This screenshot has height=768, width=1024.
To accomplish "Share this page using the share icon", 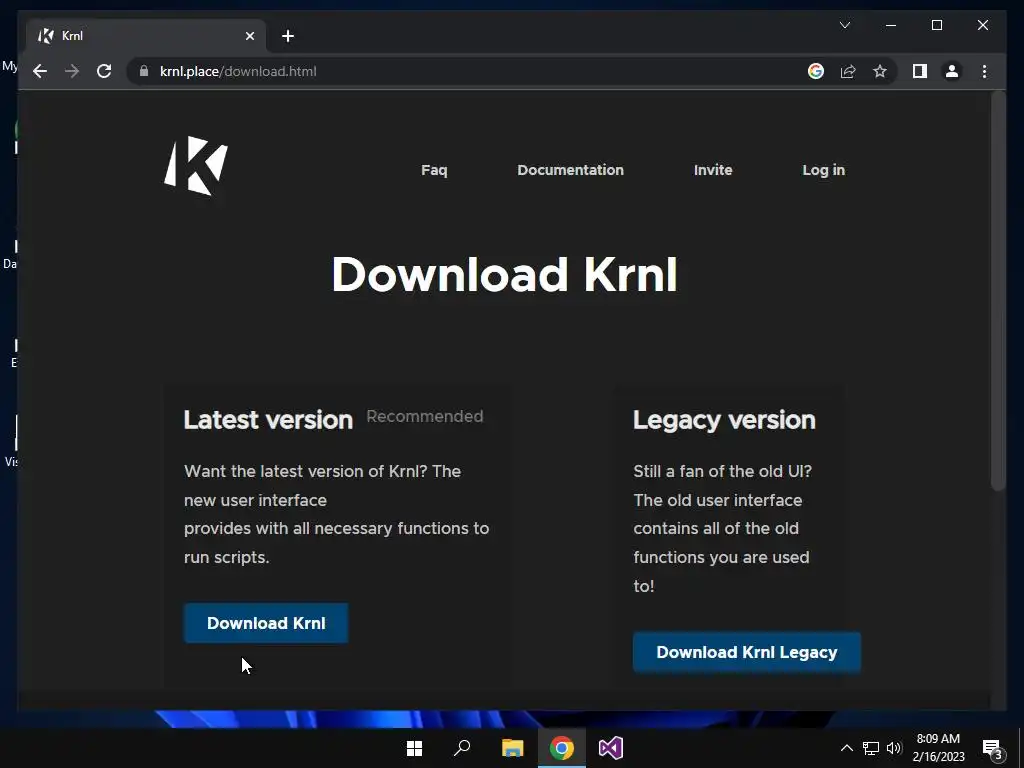I will click(848, 71).
